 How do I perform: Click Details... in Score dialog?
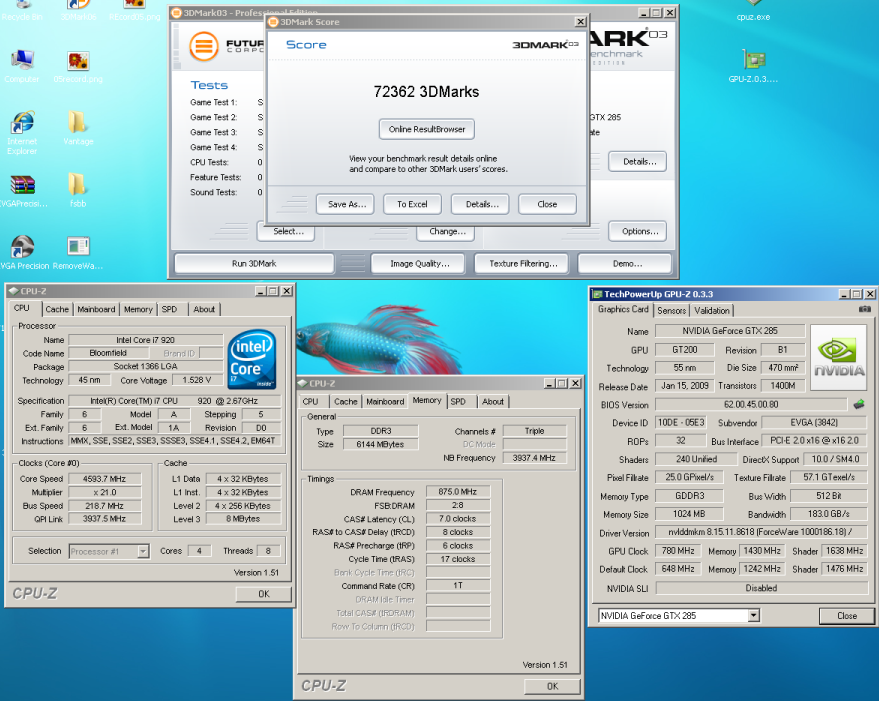tap(482, 204)
